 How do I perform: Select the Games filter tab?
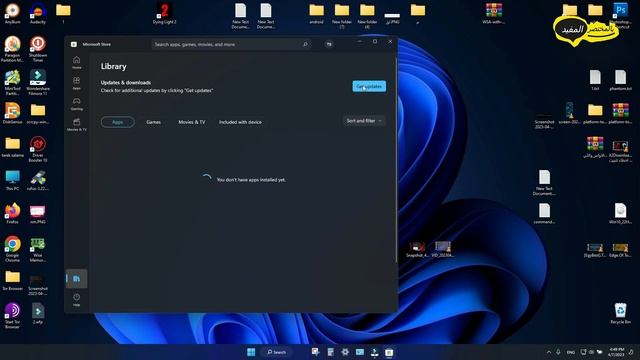[x=153, y=122]
